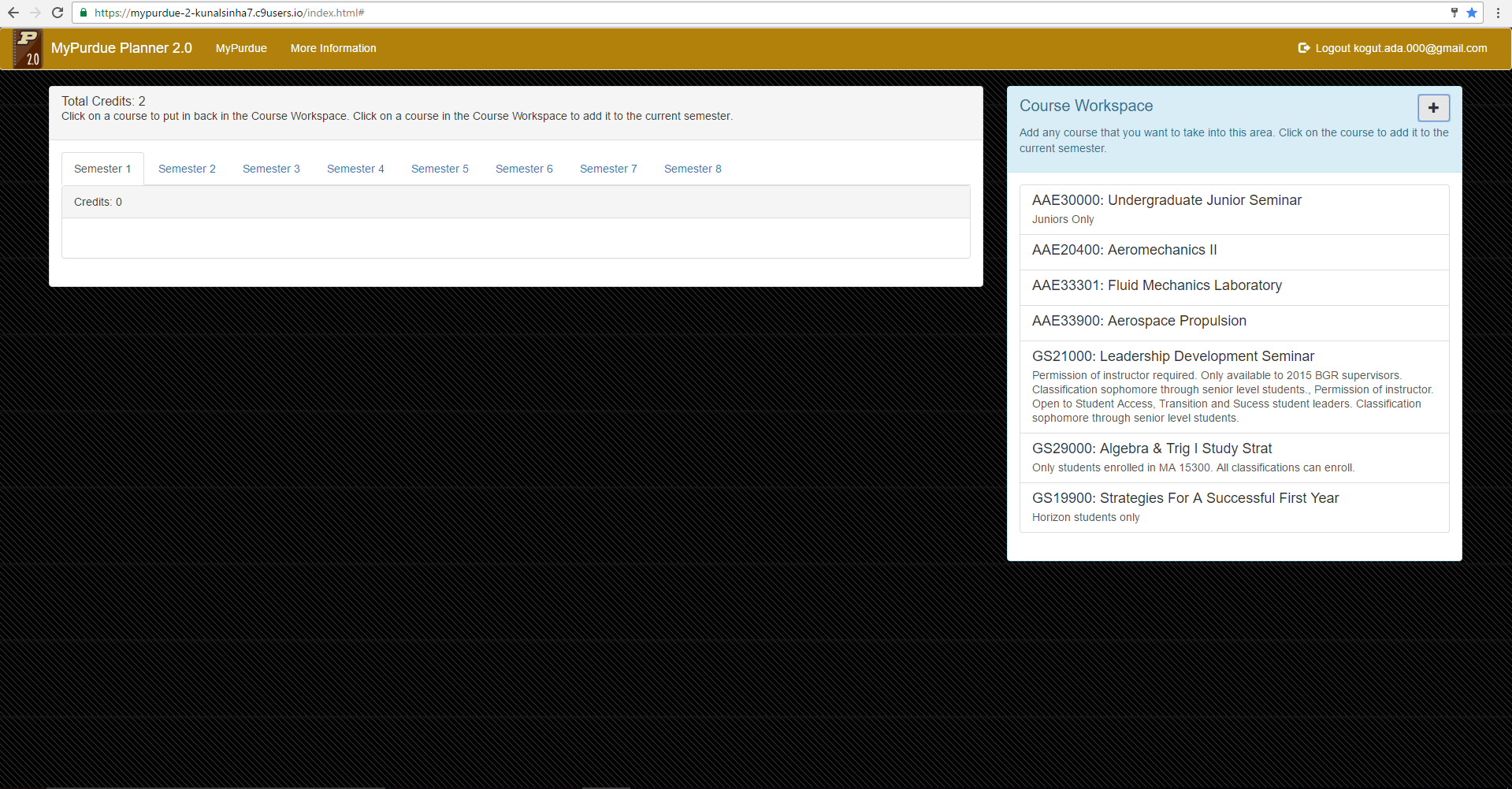The width and height of the screenshot is (1512, 789).
Task: Add AAE33301 Fluid Mechanics Laboratory course
Action: coord(1234,288)
